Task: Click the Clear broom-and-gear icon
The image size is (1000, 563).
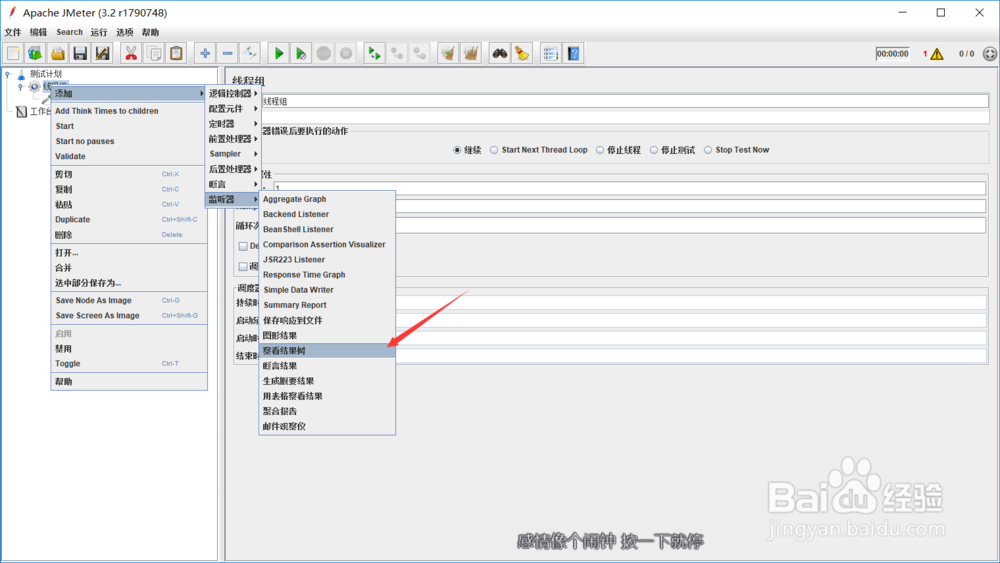Action: click(448, 54)
